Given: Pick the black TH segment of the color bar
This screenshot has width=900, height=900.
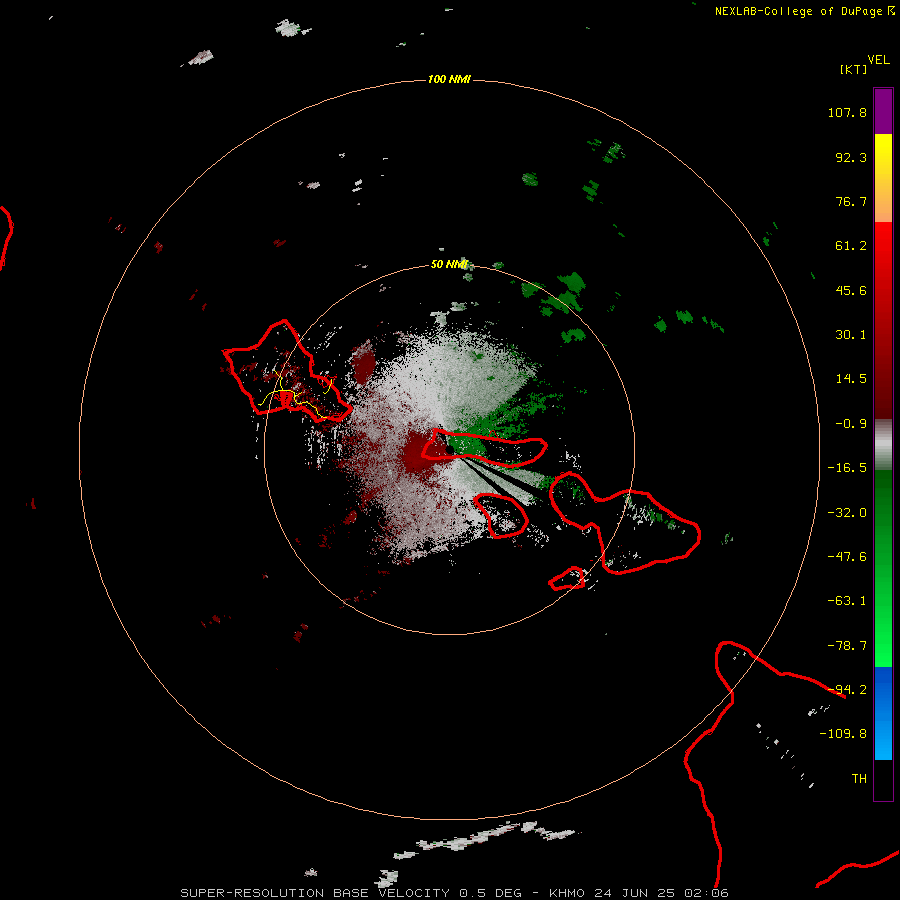Looking at the screenshot, I should tap(883, 779).
